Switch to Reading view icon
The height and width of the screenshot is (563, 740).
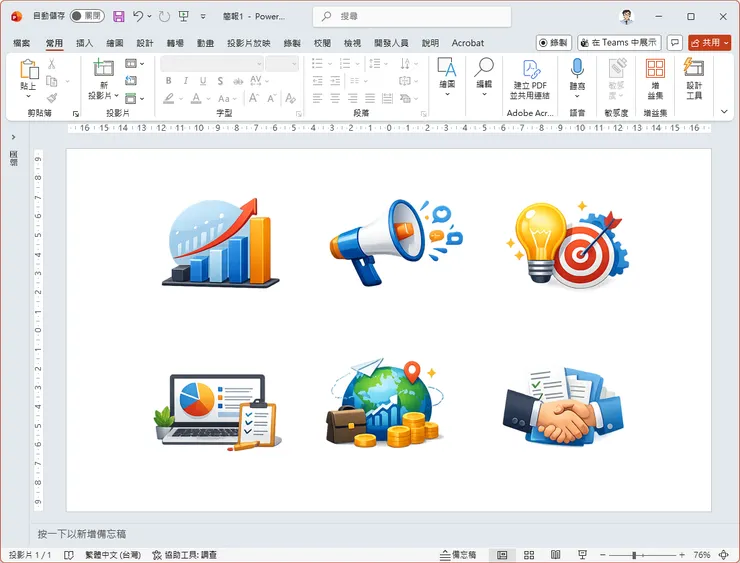555,555
